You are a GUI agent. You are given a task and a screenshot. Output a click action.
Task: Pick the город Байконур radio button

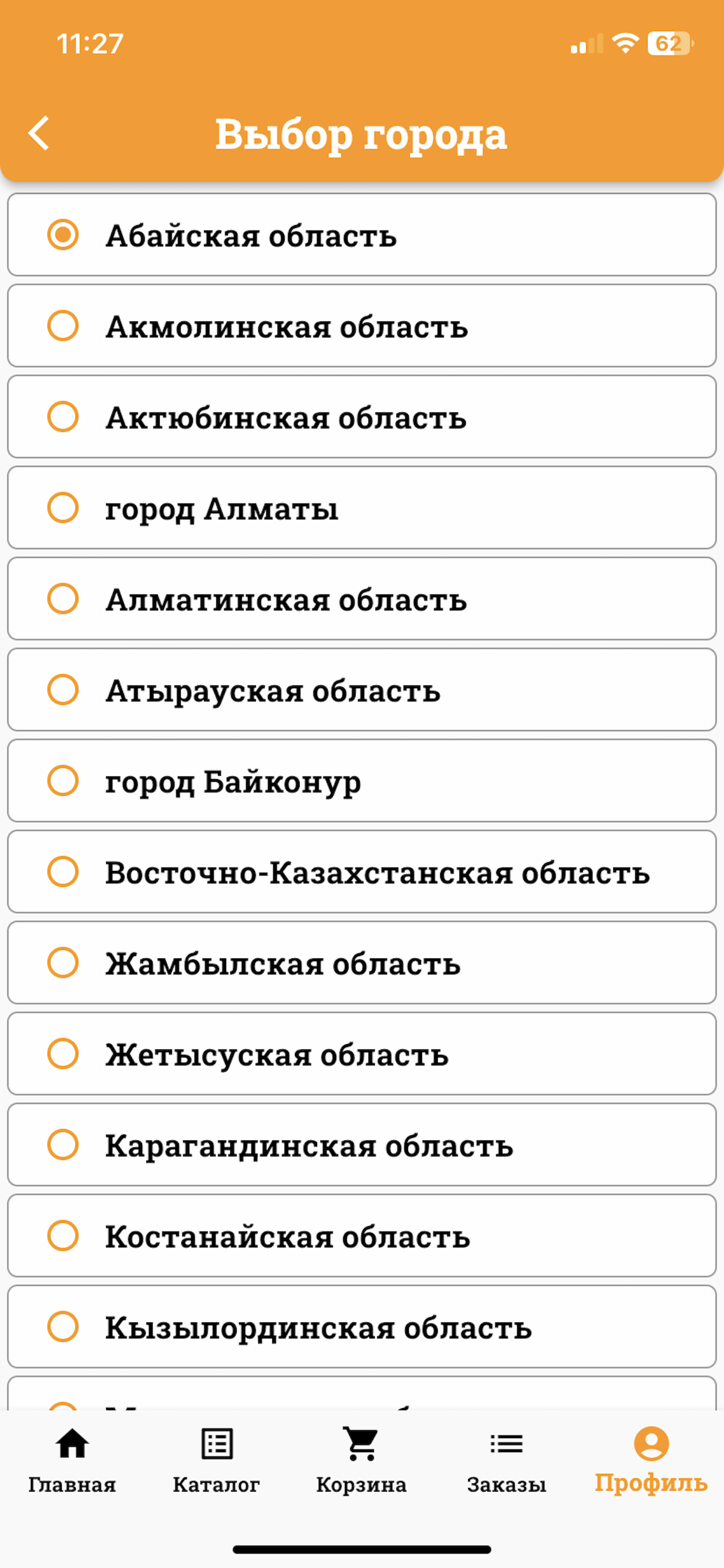[x=64, y=781]
